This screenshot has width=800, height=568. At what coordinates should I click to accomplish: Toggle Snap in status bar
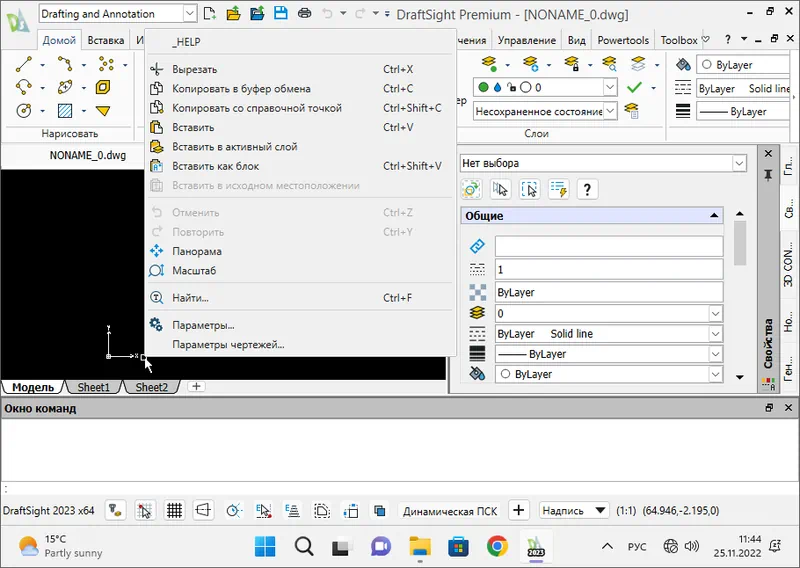pos(145,510)
